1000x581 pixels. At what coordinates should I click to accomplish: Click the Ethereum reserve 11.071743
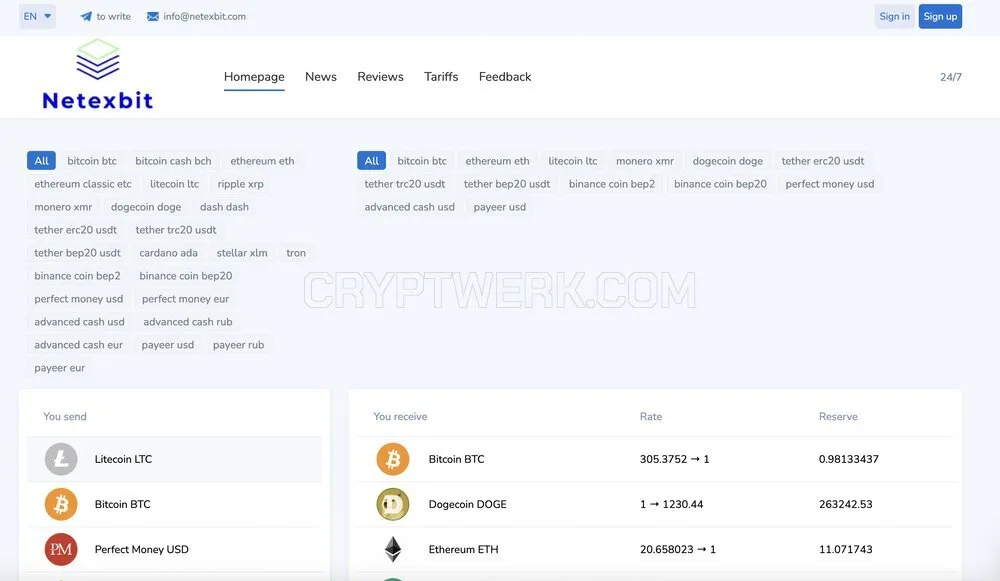(845, 549)
